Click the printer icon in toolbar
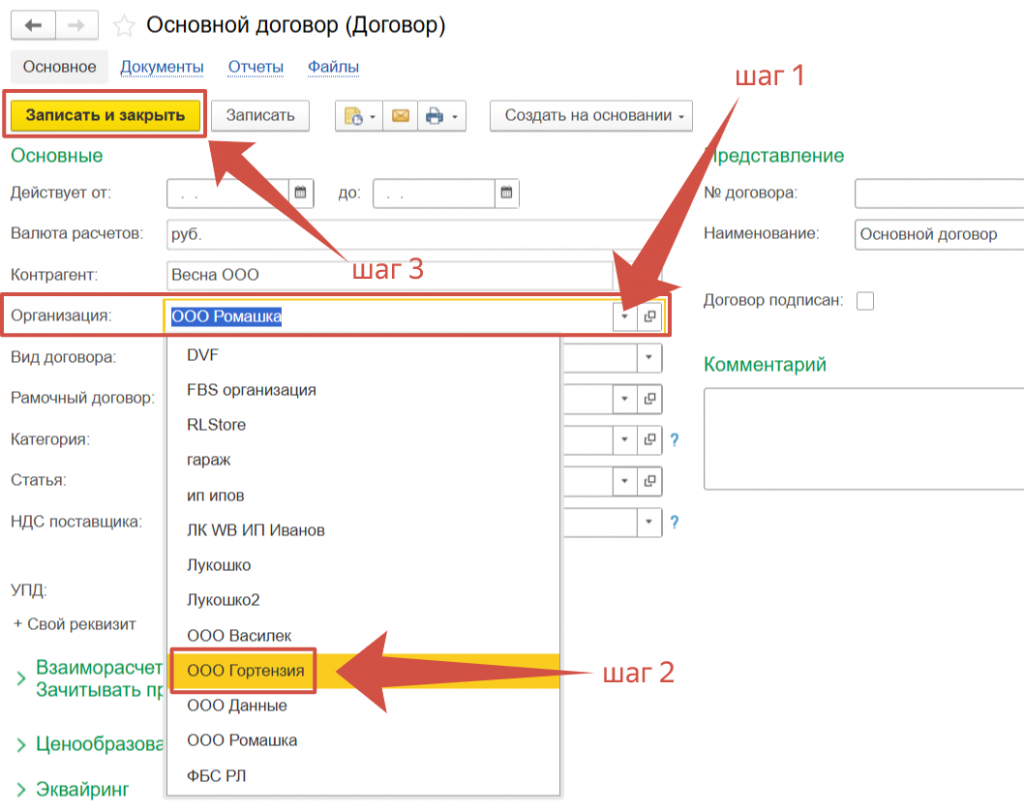This screenshot has height=812, width=1024. 435,116
